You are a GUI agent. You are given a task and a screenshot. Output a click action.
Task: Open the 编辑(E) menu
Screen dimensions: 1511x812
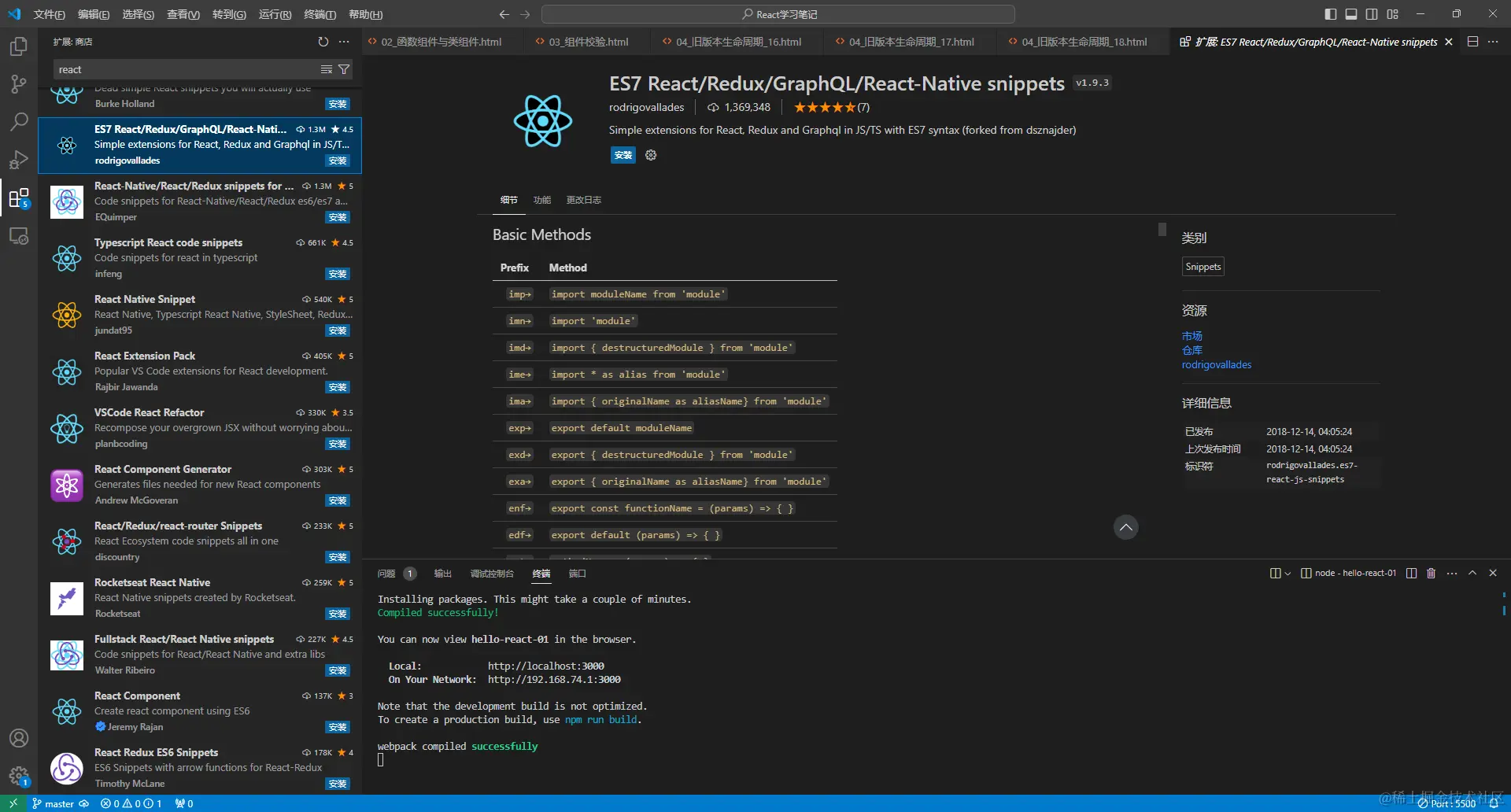tap(94, 14)
